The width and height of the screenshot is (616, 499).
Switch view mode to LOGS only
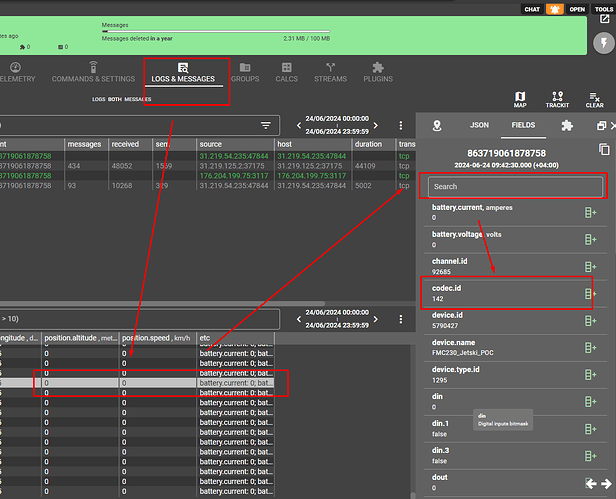tap(99, 100)
